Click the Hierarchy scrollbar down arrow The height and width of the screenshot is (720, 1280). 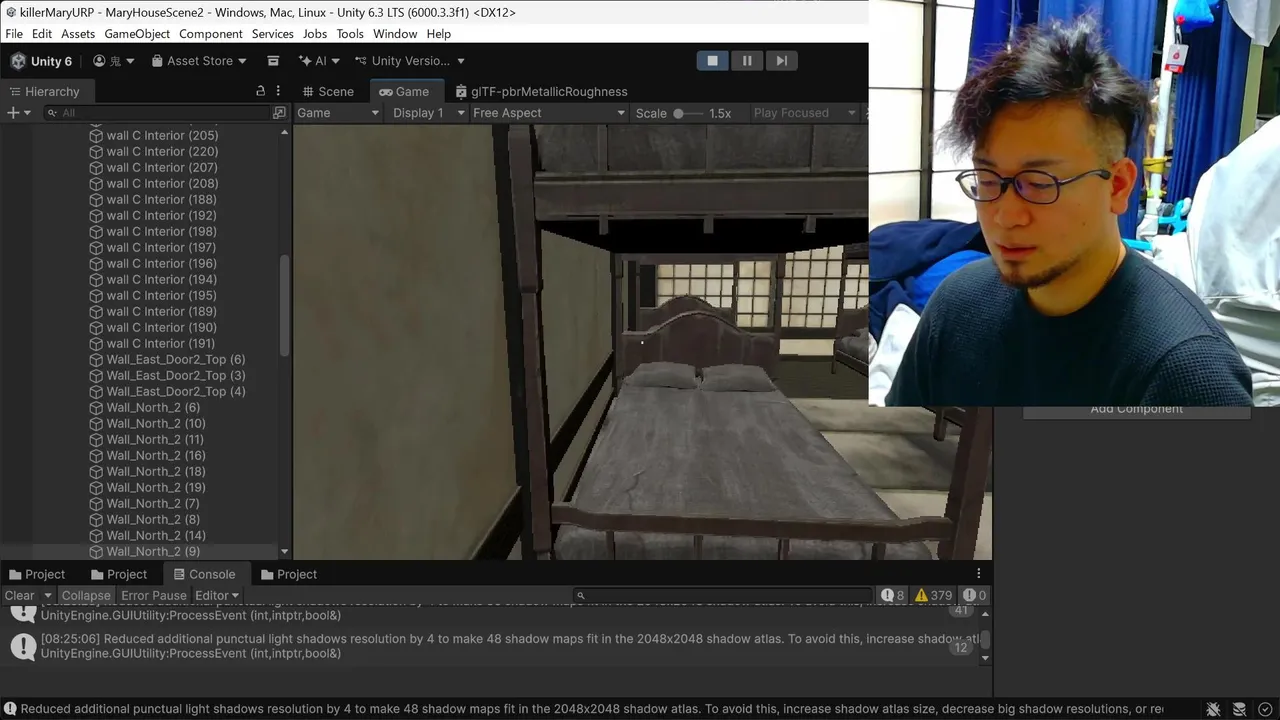click(285, 552)
